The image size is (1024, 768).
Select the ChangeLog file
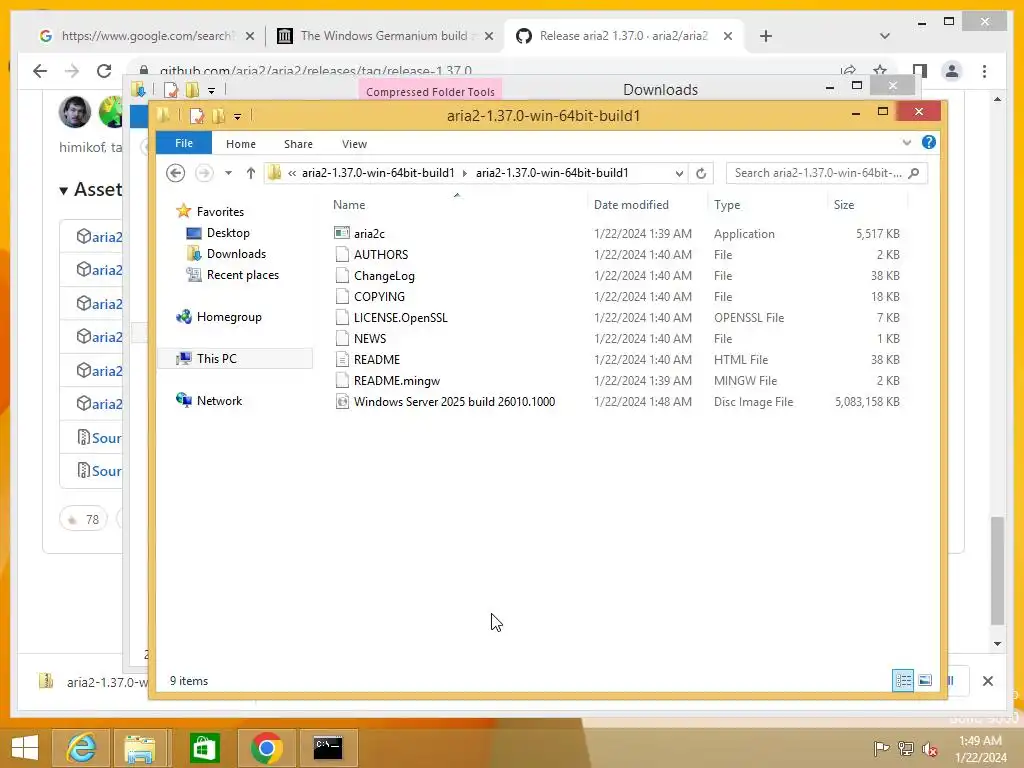coord(384,276)
